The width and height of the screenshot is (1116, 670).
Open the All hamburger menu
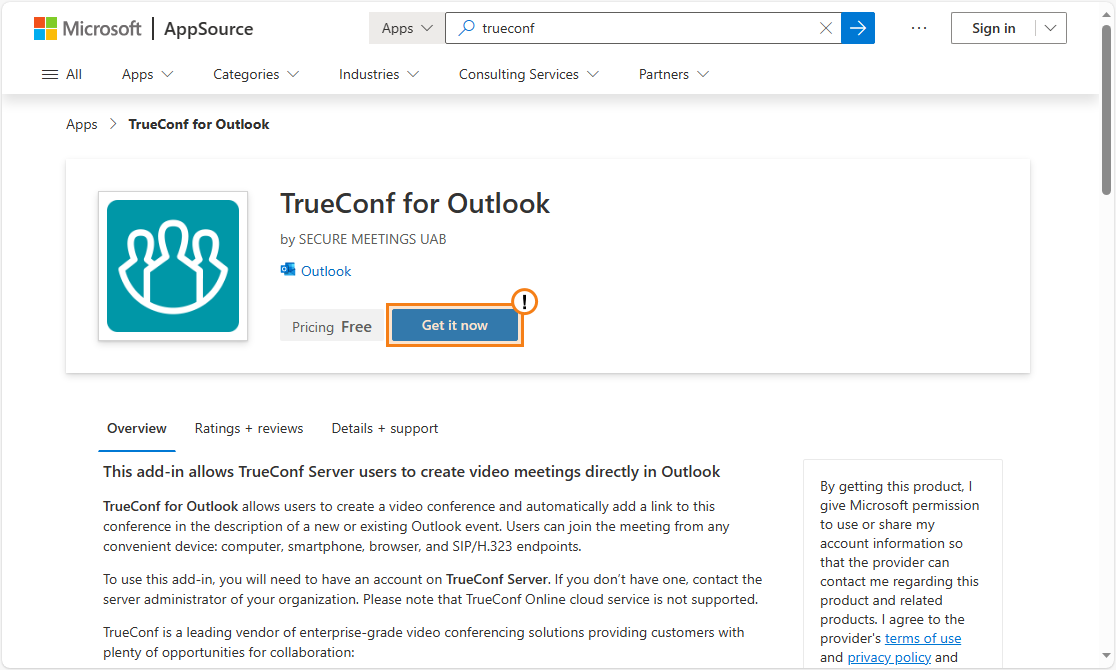tap(61, 74)
